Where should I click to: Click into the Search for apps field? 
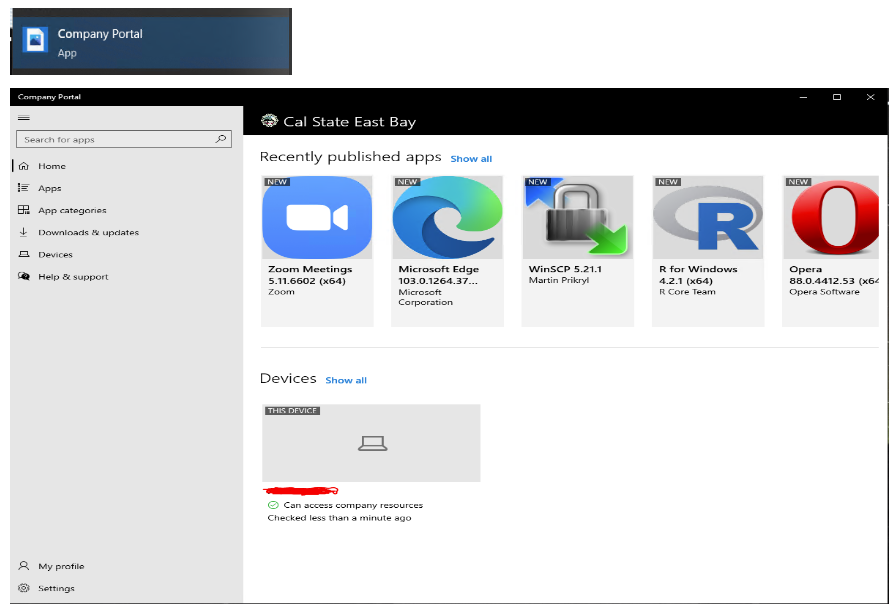coord(124,139)
